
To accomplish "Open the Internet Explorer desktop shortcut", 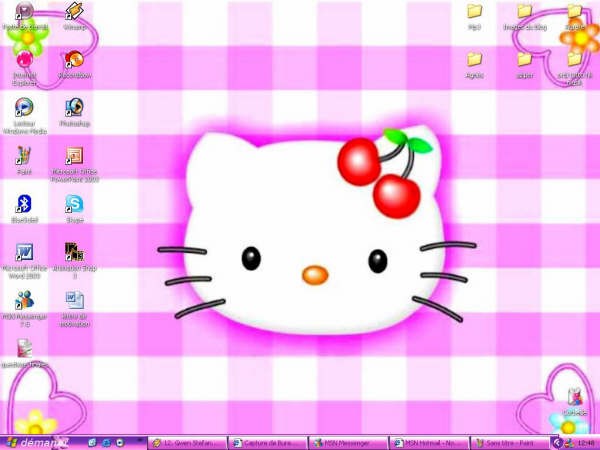I will coord(25,68).
